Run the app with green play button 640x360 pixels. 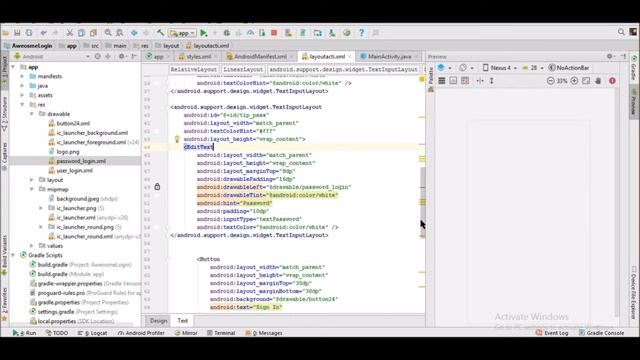pos(203,33)
